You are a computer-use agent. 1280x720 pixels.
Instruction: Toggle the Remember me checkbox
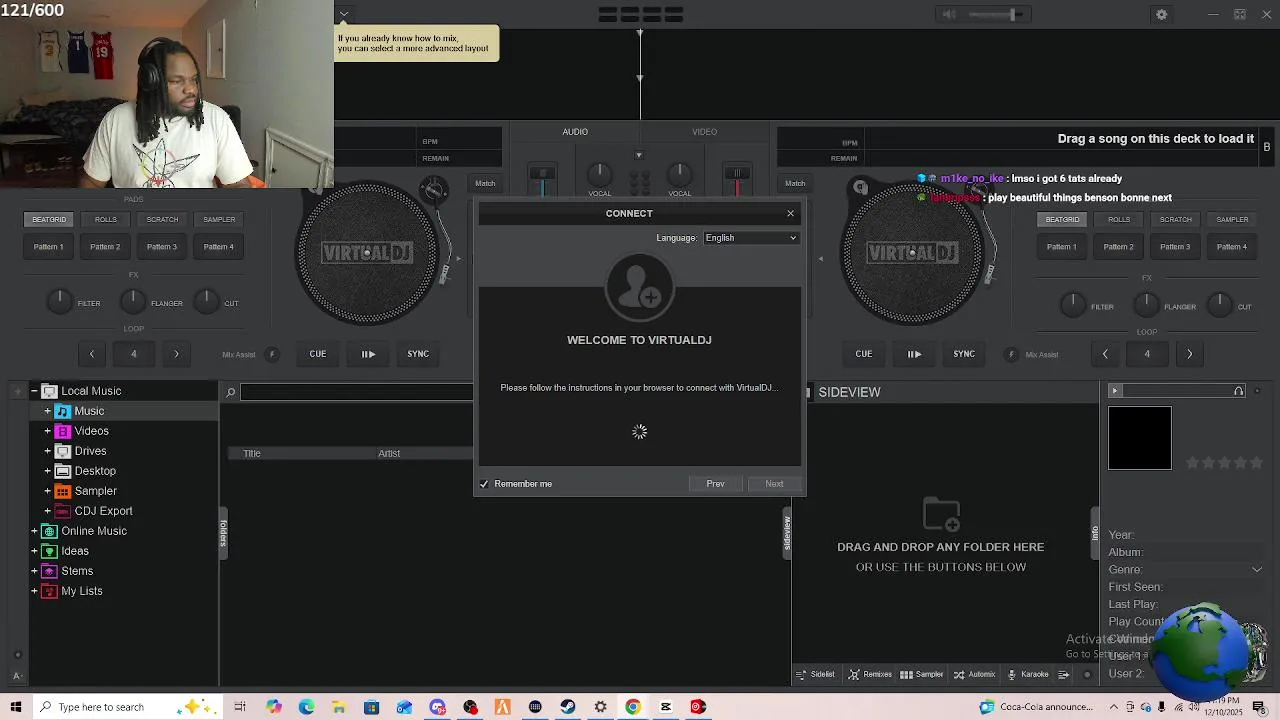pos(485,484)
